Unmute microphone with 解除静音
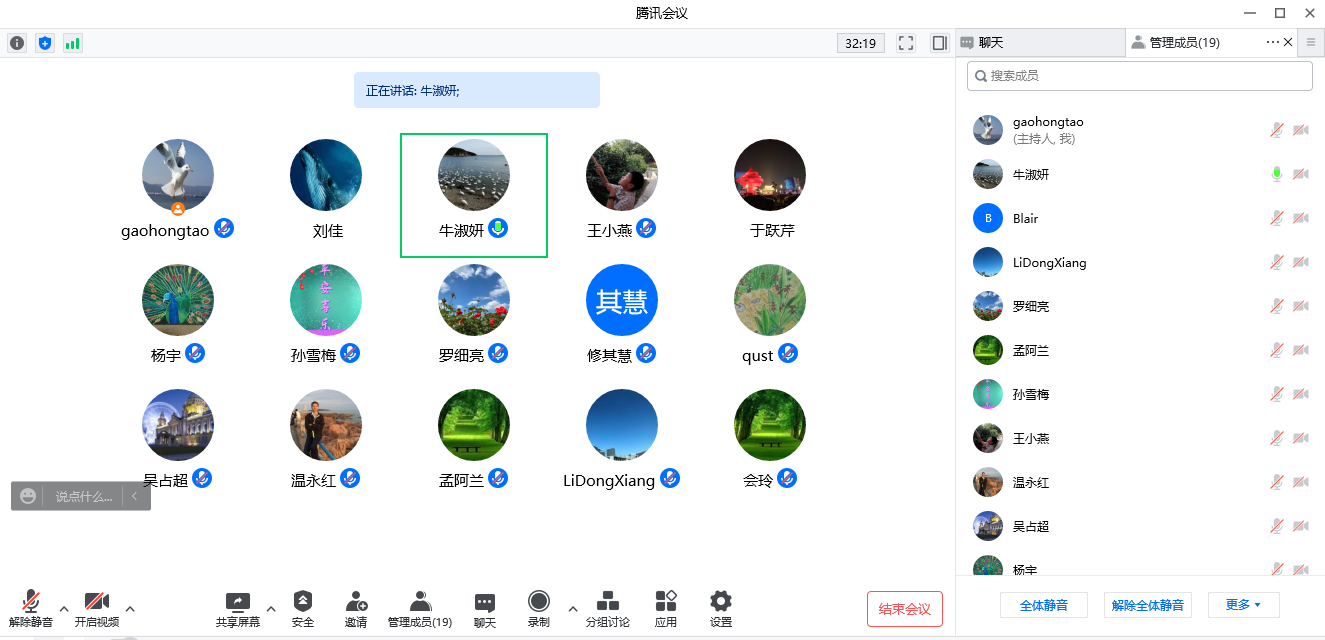The width and height of the screenshot is (1325, 640). (x=31, y=608)
